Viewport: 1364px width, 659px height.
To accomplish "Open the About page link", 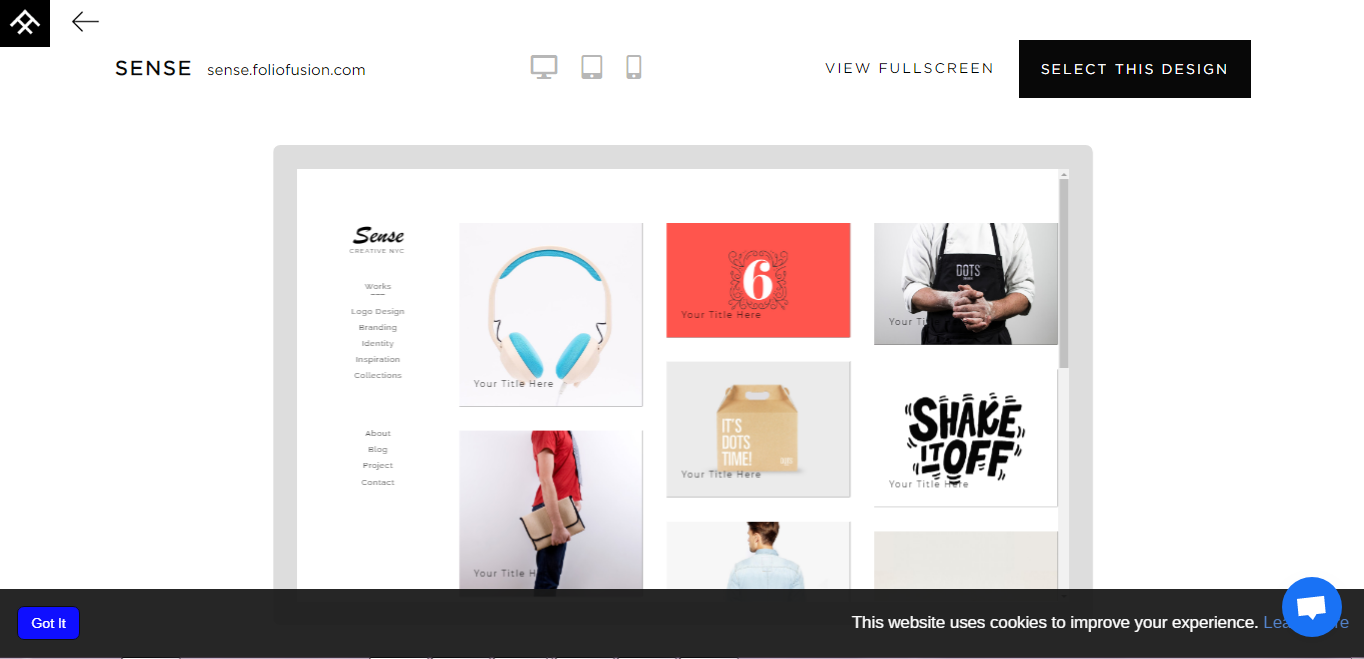I will tap(377, 434).
